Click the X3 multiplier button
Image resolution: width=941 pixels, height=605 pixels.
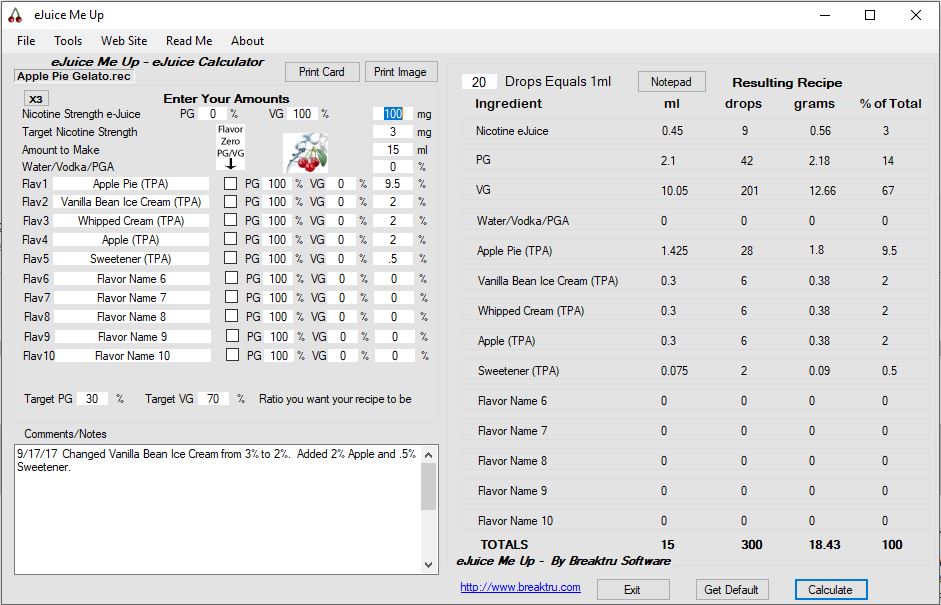click(36, 99)
